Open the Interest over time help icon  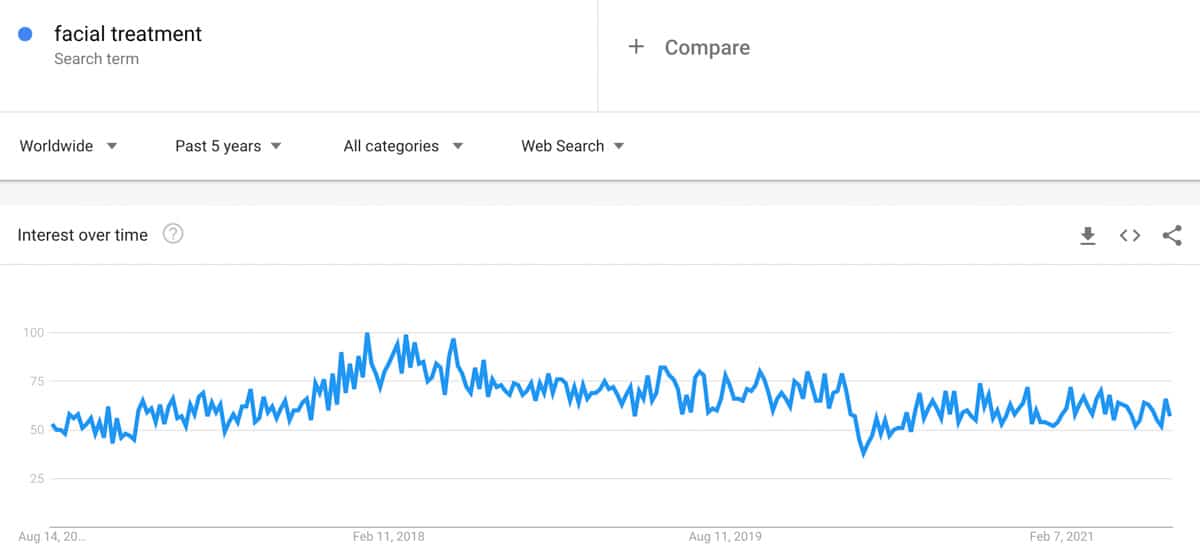point(173,235)
